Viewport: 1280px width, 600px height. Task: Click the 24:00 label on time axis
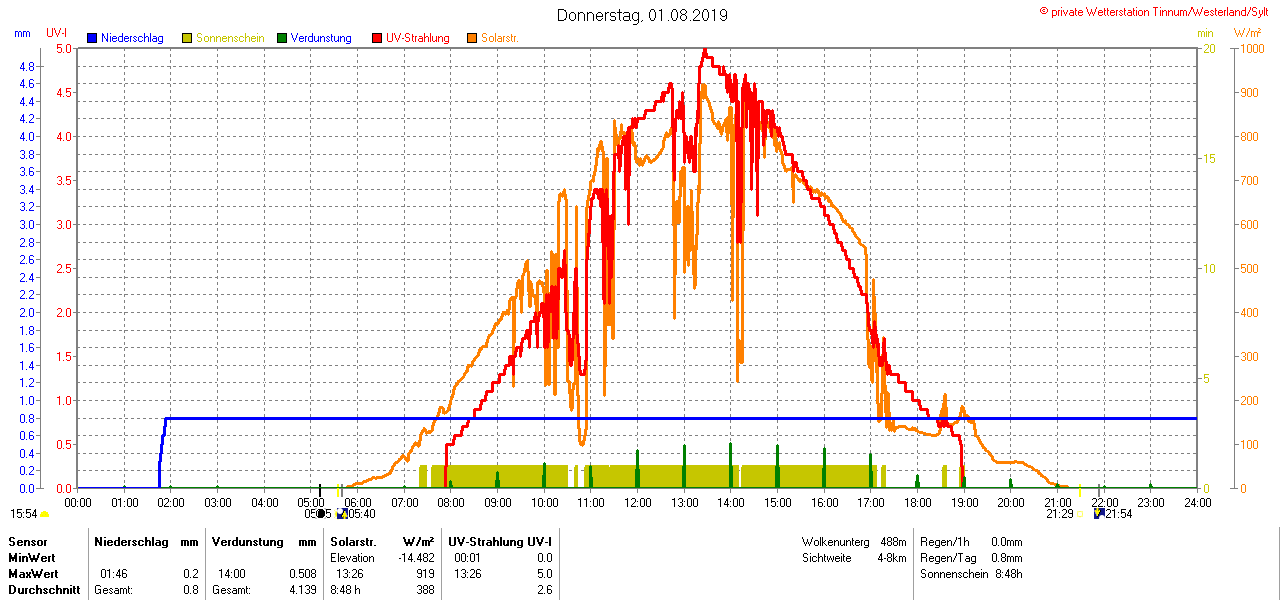point(1198,502)
